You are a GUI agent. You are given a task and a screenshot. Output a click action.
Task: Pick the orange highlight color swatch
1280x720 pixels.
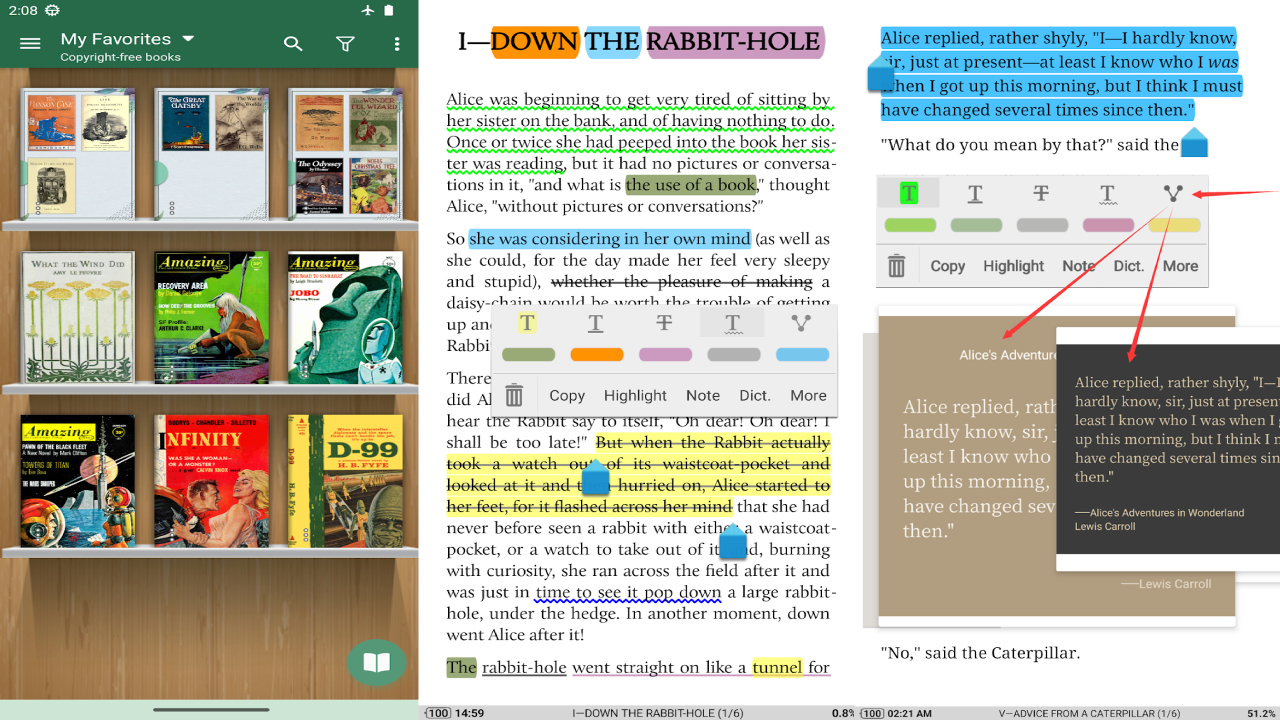coord(597,354)
